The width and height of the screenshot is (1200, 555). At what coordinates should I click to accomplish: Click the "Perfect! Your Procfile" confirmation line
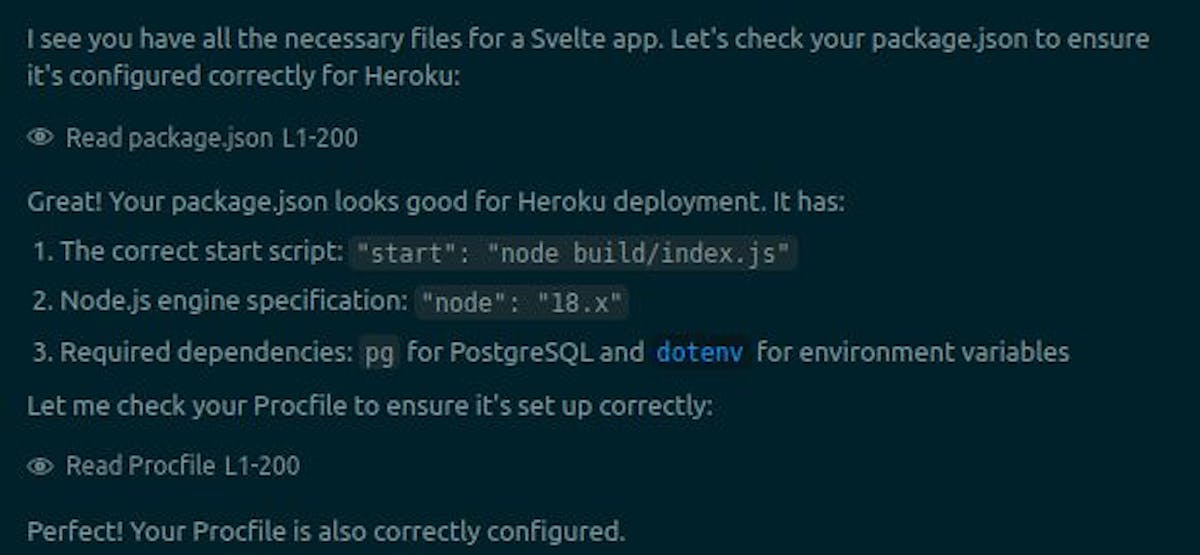[325, 530]
